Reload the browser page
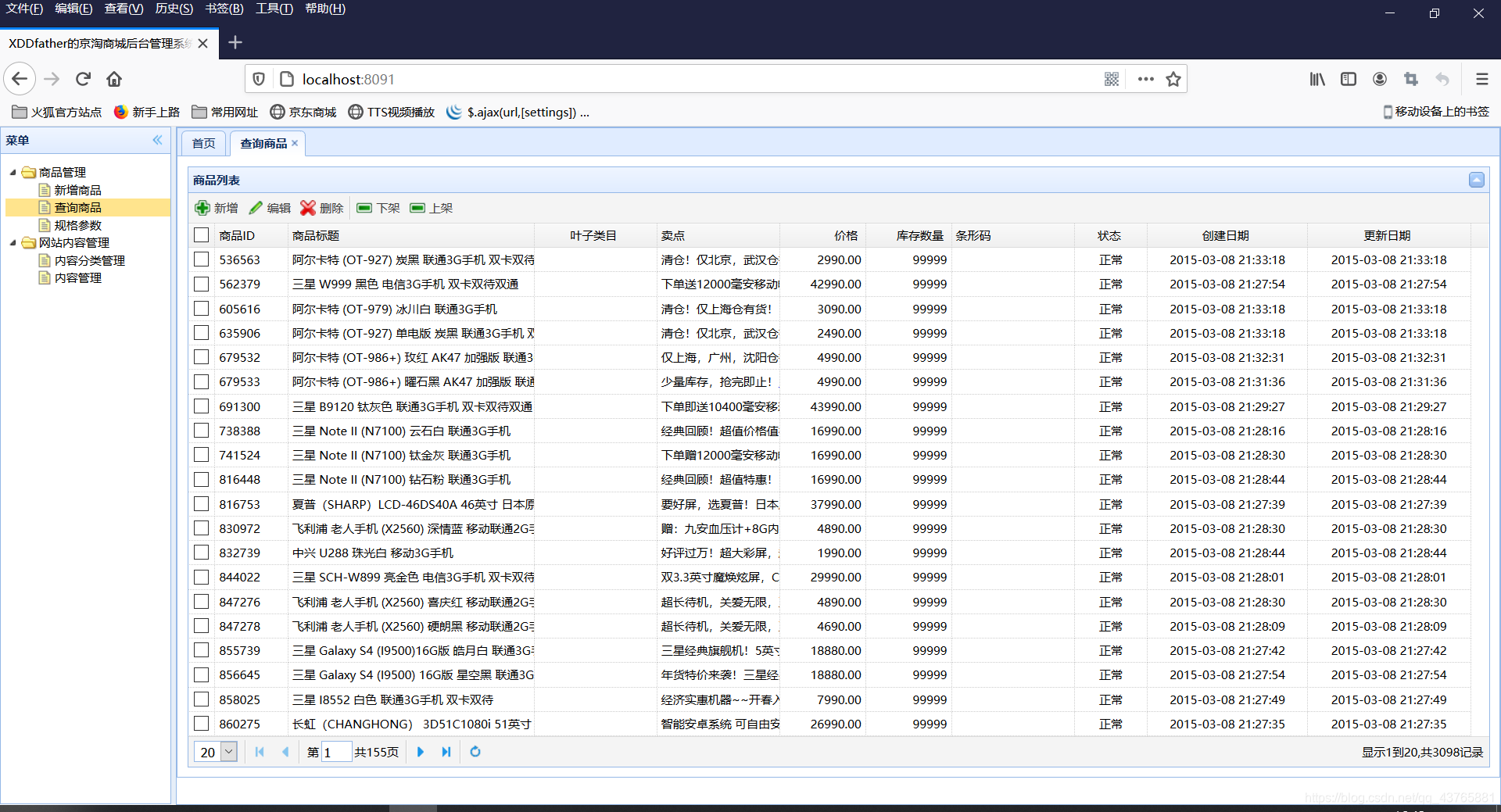Viewport: 1501px width, 812px height. pos(83,79)
